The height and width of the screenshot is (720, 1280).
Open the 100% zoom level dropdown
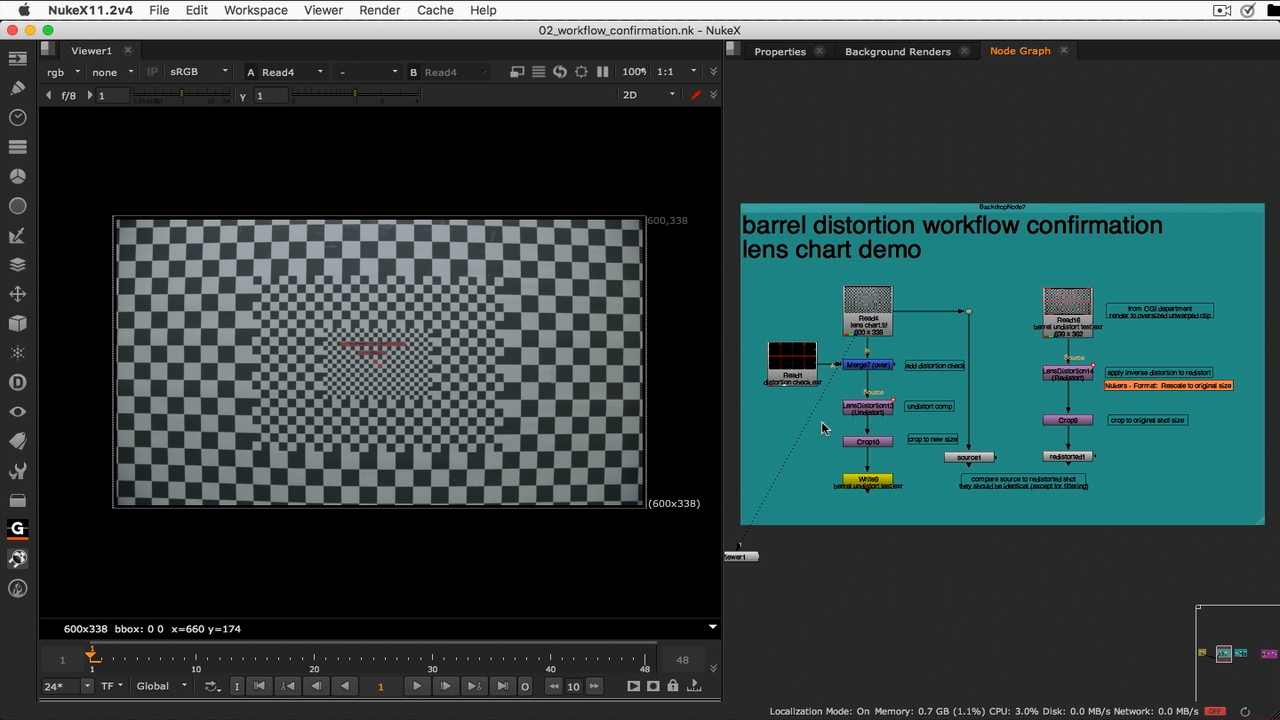[634, 72]
